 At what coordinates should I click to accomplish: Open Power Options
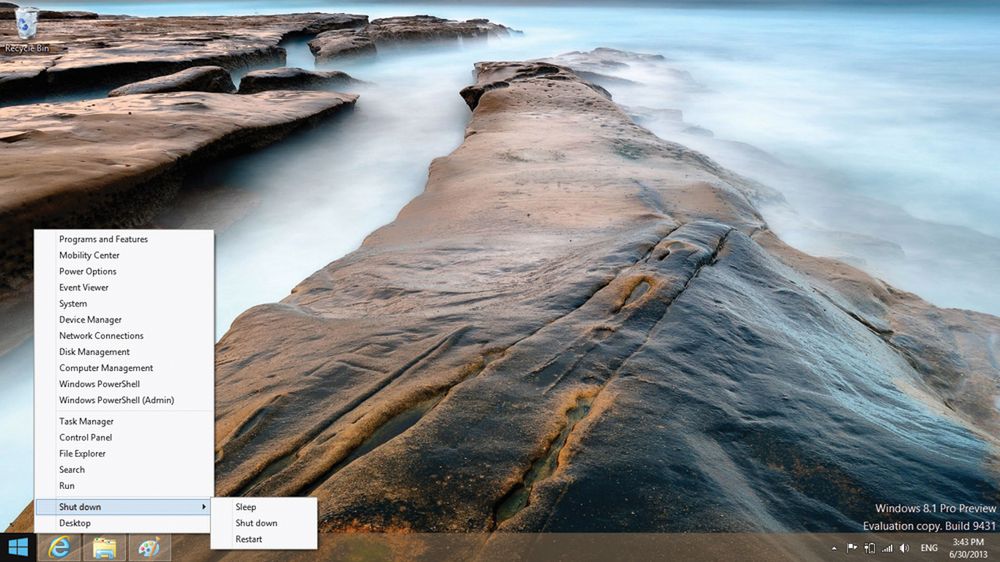pos(124,271)
